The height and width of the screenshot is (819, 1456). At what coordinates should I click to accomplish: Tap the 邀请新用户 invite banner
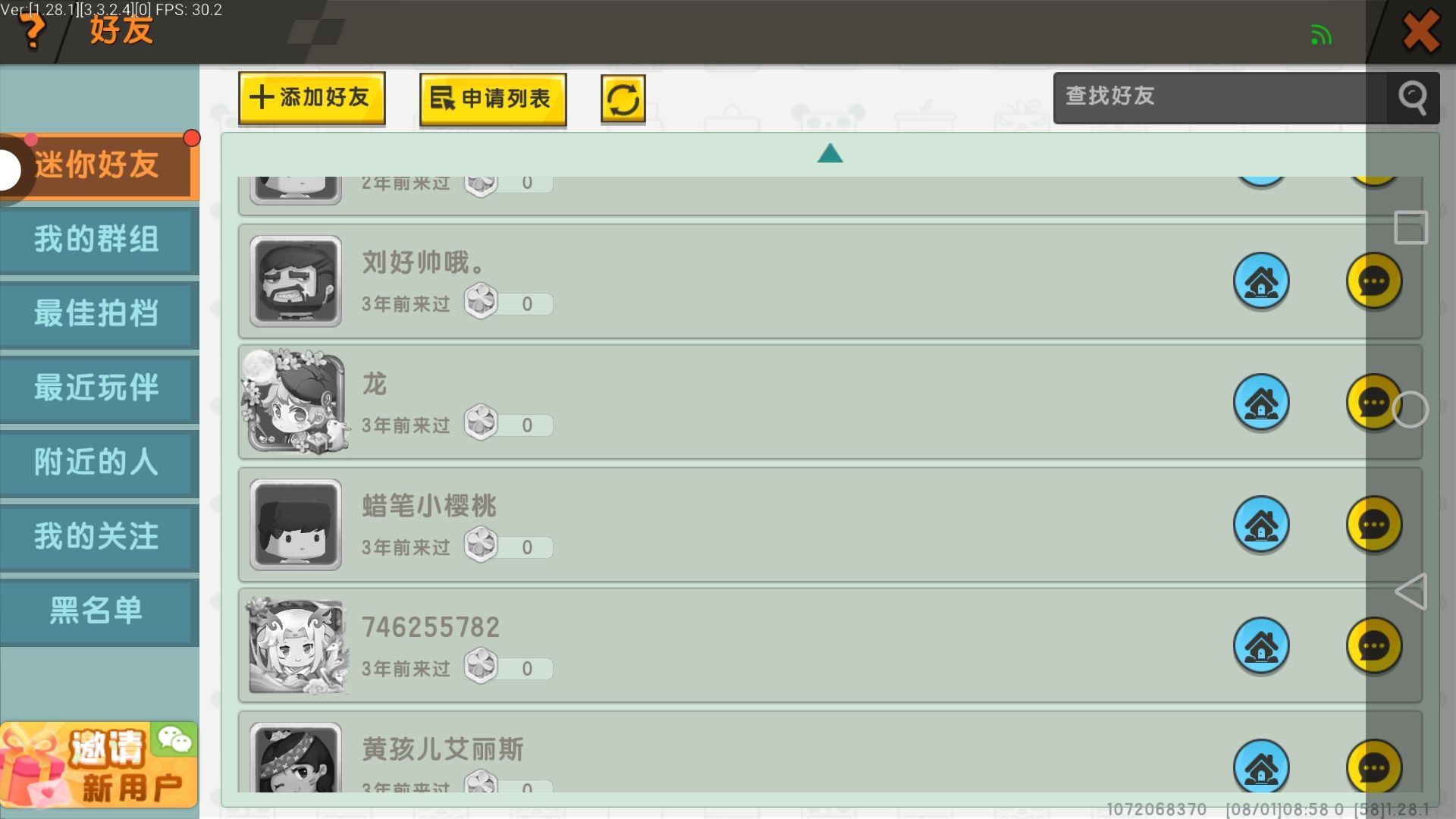[x=99, y=764]
